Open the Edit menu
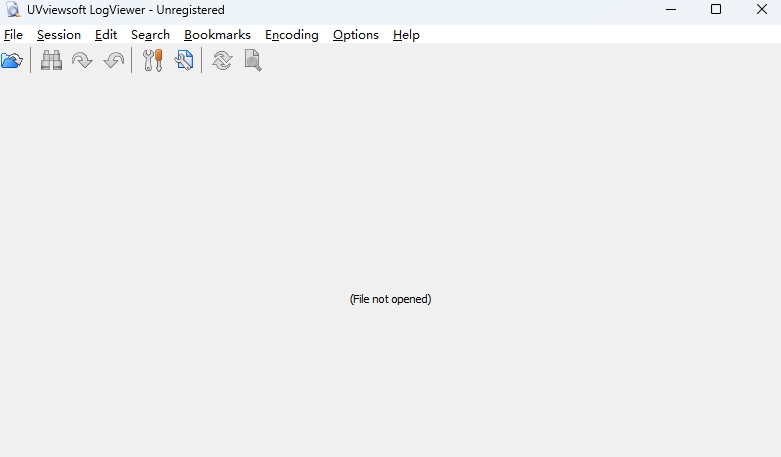 [106, 35]
